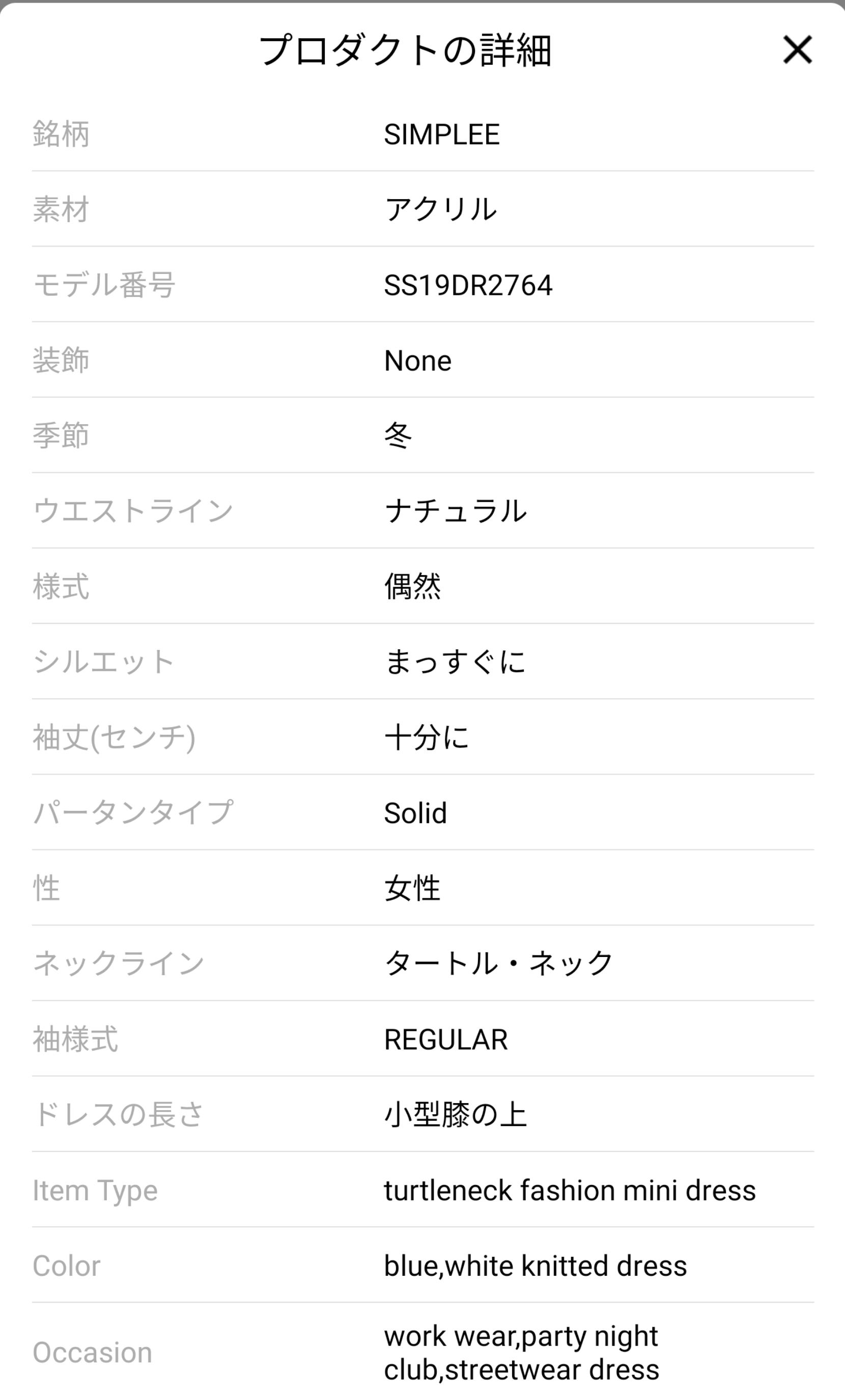Select the turtleneck fashion mini dress text
The image size is (845, 1400).
pyautogui.click(x=570, y=1190)
